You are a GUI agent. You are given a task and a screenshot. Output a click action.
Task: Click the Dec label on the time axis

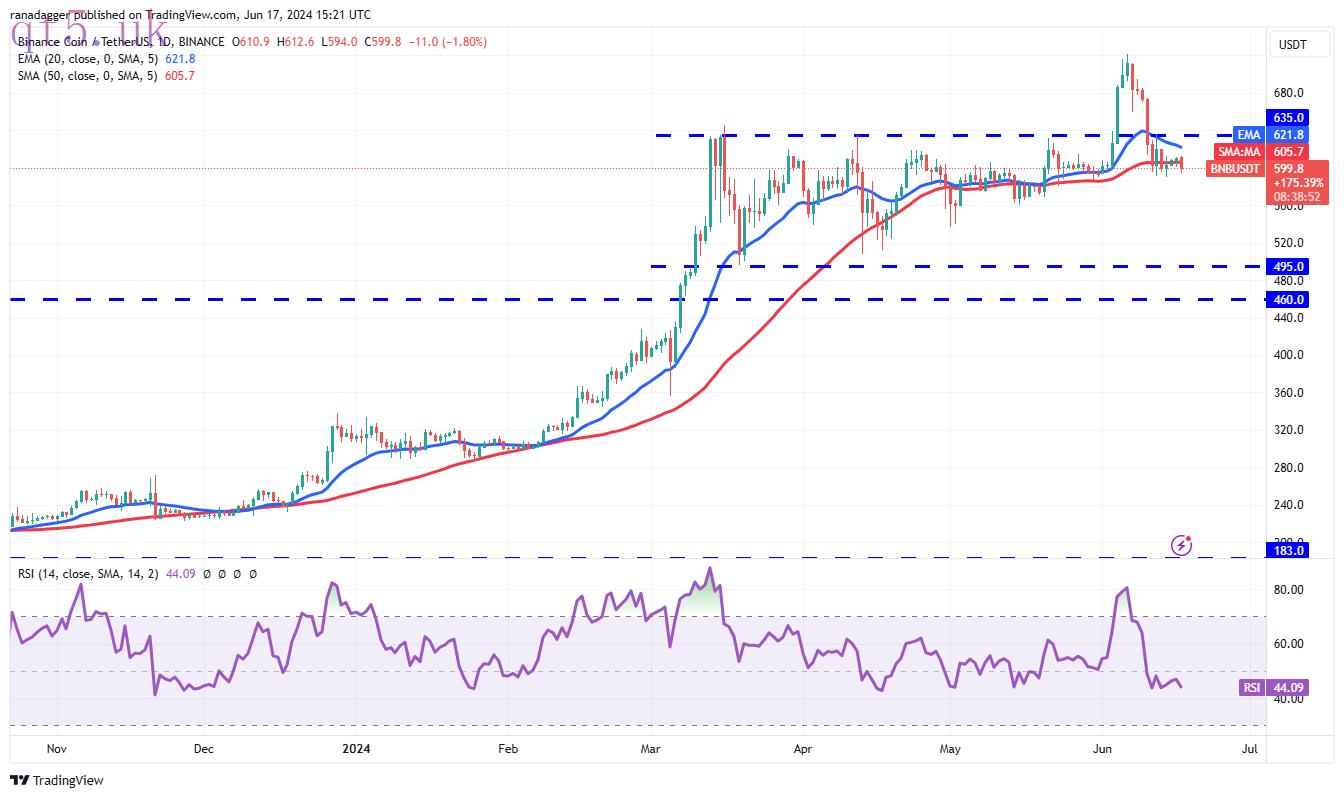pos(203,747)
